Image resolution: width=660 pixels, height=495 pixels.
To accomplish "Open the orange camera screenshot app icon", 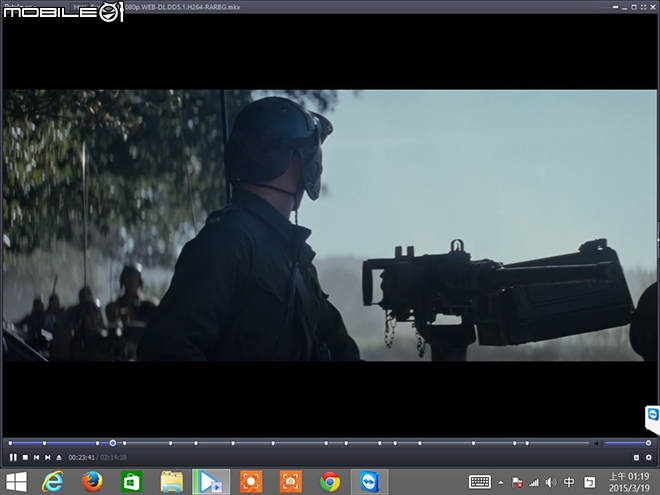I will pyautogui.click(x=290, y=482).
